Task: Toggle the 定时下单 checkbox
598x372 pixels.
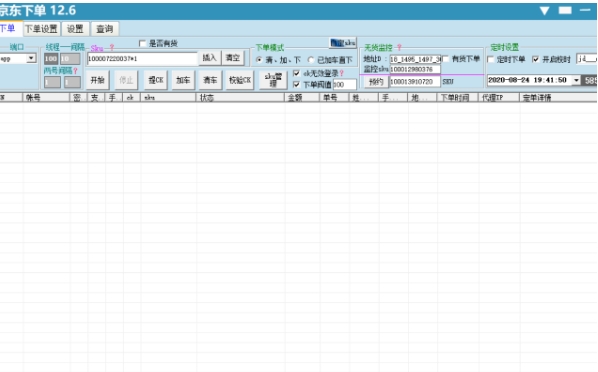Action: (491, 59)
